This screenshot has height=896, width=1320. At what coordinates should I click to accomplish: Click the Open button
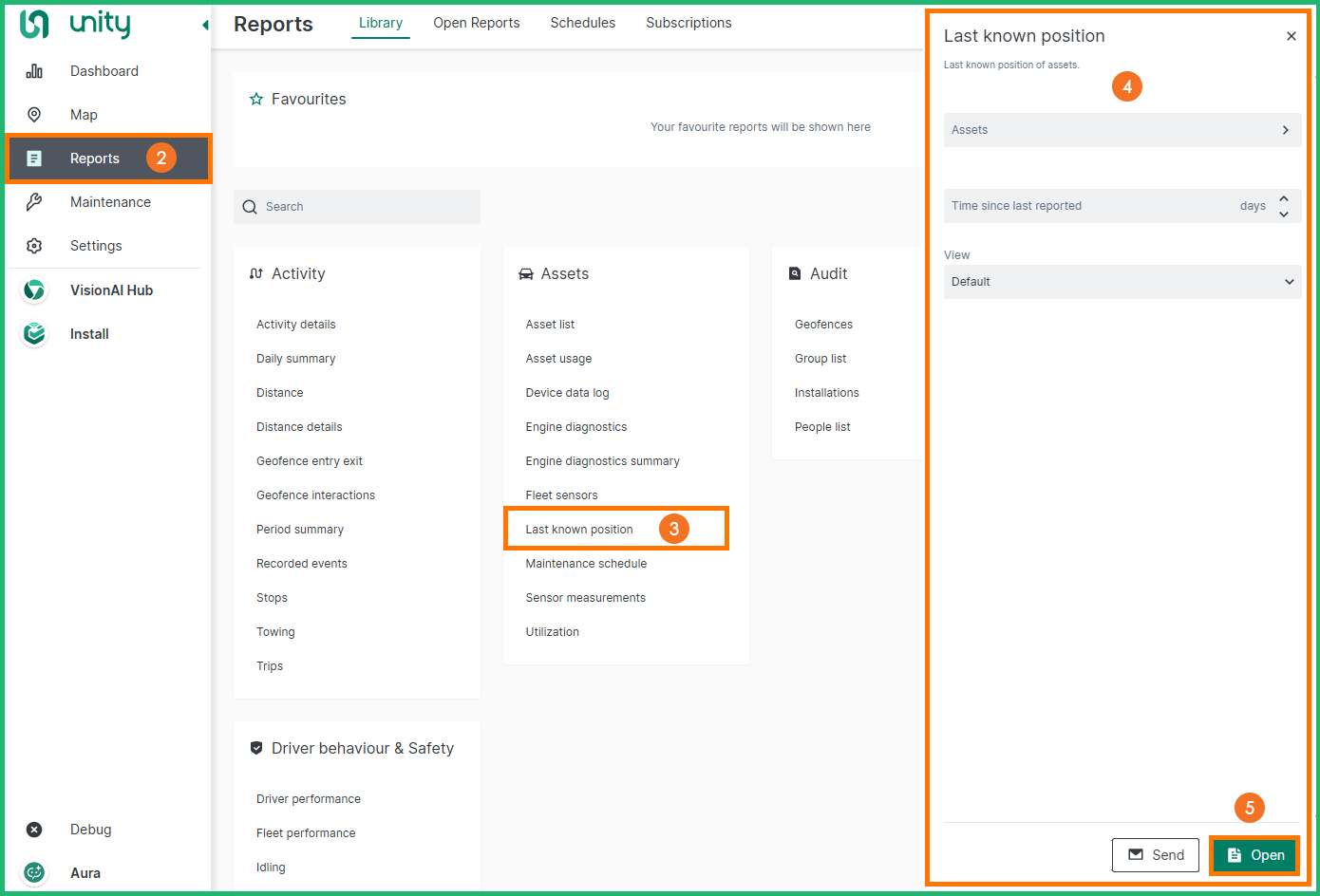[x=1254, y=855]
